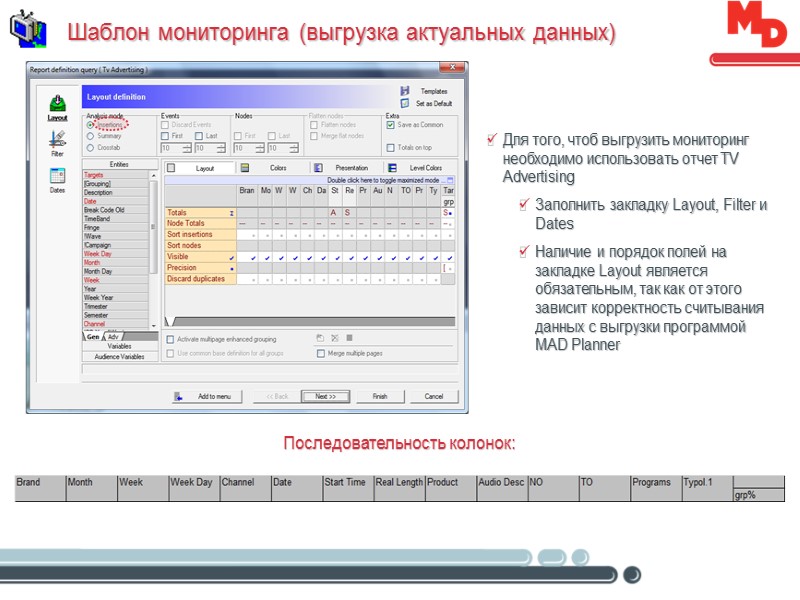Enable the Events Last checkbox
The height and width of the screenshot is (600, 800).
(x=199, y=136)
